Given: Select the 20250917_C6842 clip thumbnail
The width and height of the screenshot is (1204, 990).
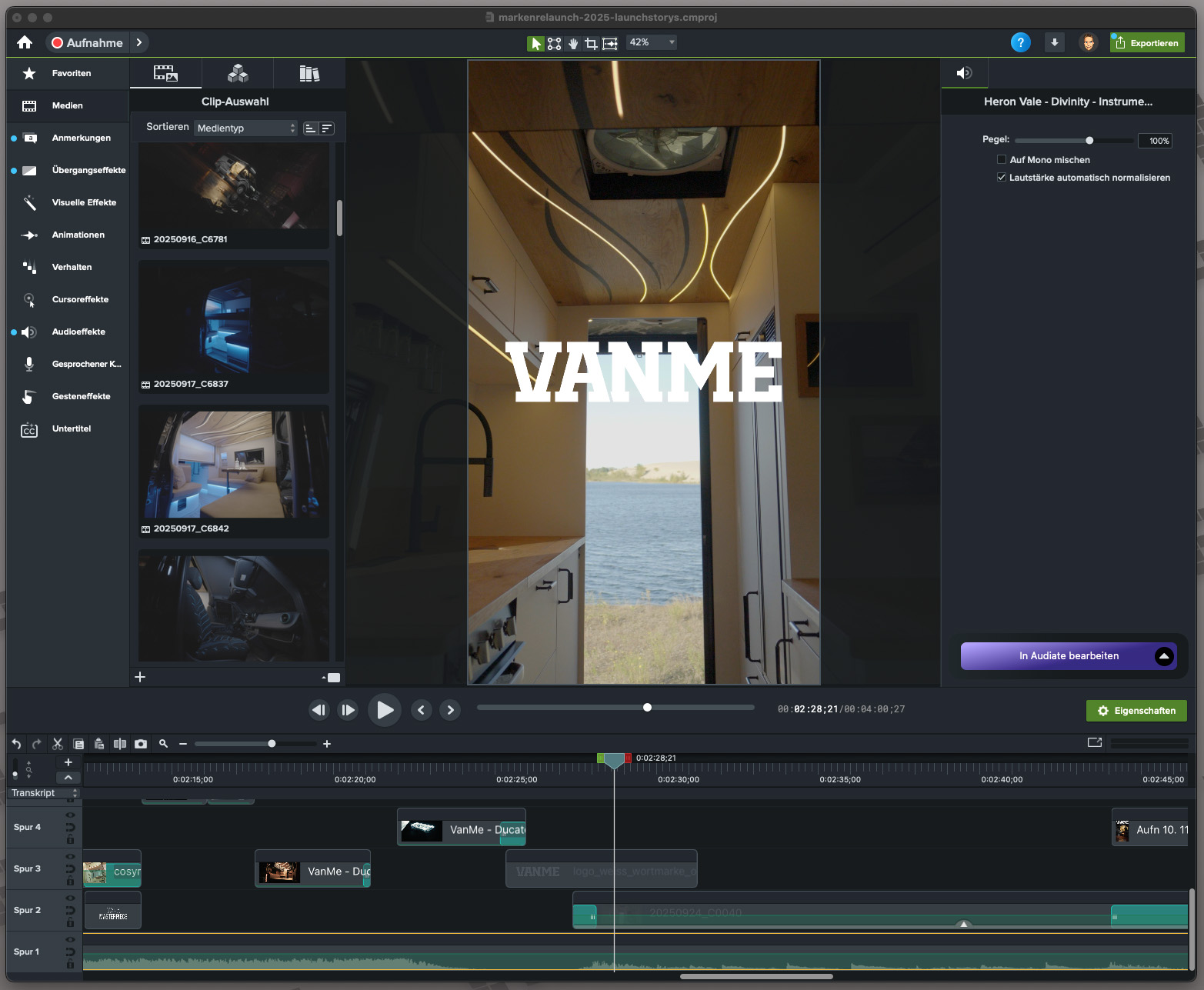Looking at the screenshot, I should coord(234,465).
